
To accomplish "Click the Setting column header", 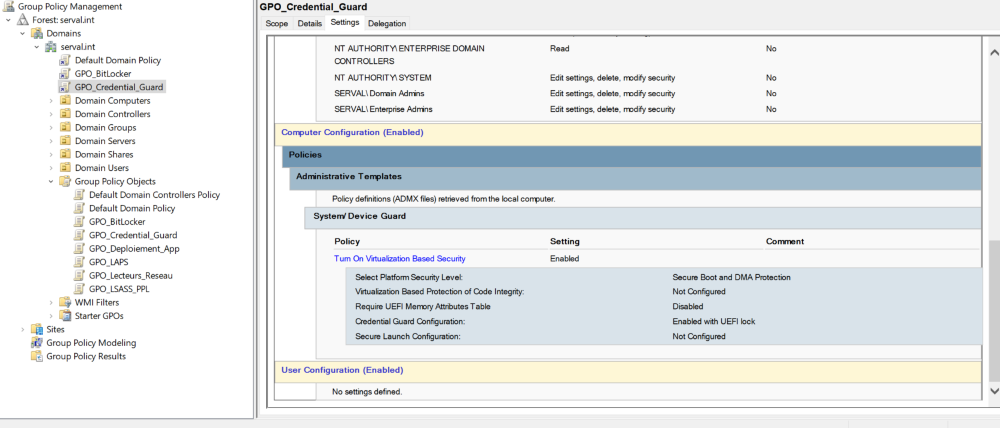I will point(564,242).
